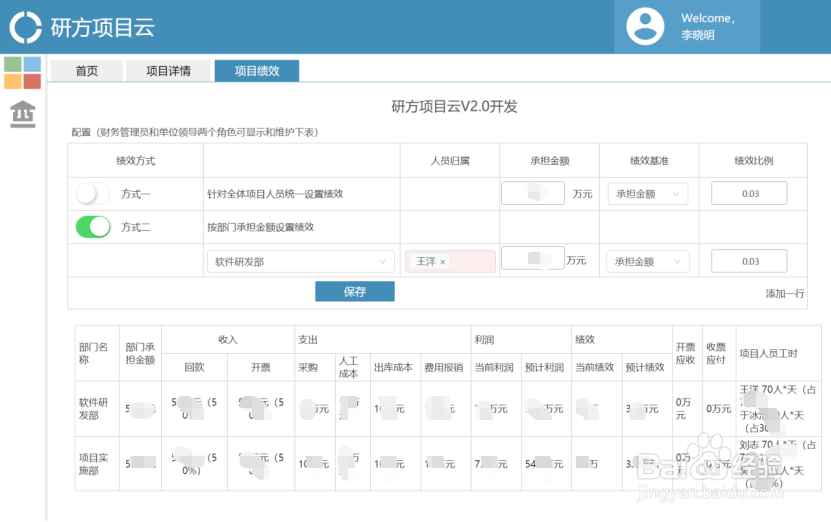831x522 pixels.
Task: Click the 当前绩效 column header
Action: point(595,367)
